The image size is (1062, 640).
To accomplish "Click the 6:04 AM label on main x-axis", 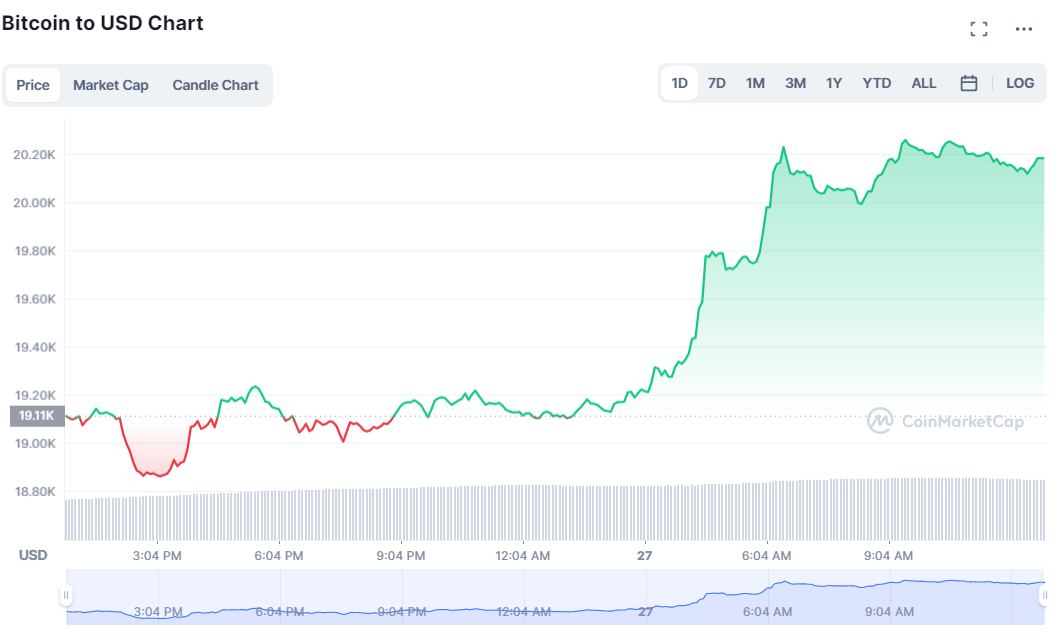I will (x=766, y=556).
